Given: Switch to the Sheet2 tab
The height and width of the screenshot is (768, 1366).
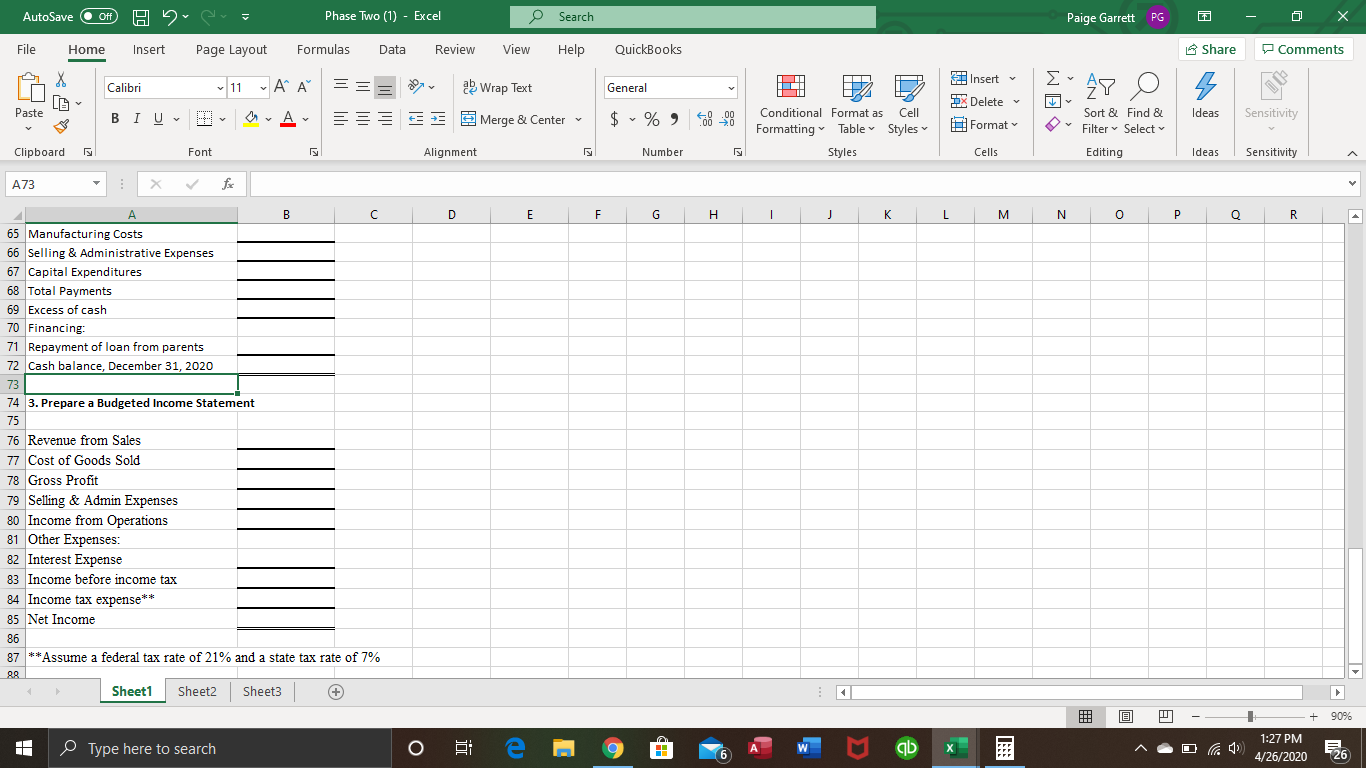Looking at the screenshot, I should [197, 692].
